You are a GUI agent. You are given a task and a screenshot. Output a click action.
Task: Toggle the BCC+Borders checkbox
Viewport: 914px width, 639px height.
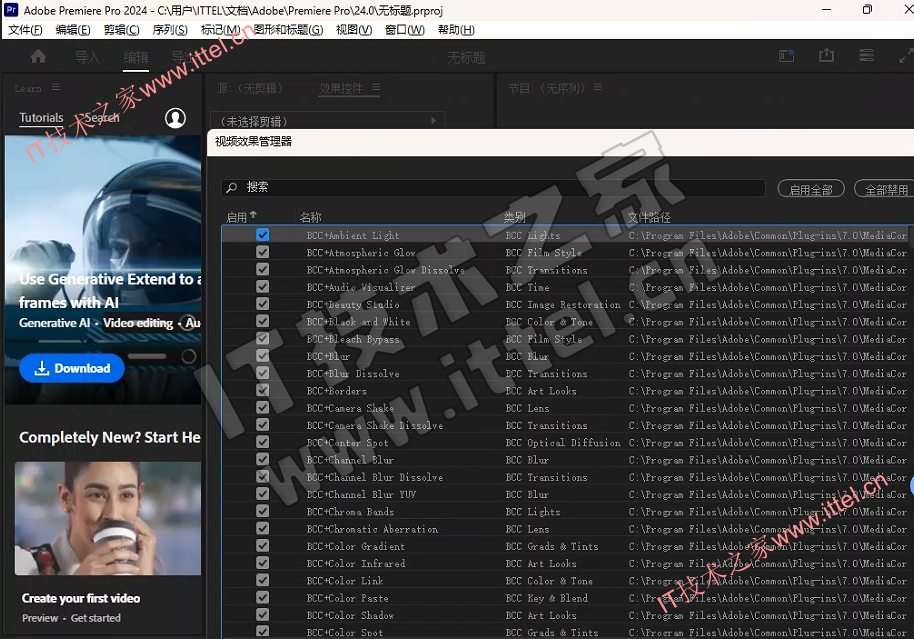pos(263,390)
